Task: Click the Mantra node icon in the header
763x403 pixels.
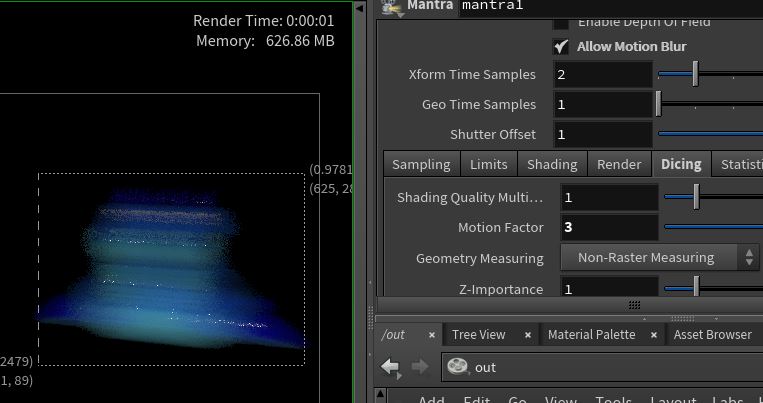Action: click(391, 7)
